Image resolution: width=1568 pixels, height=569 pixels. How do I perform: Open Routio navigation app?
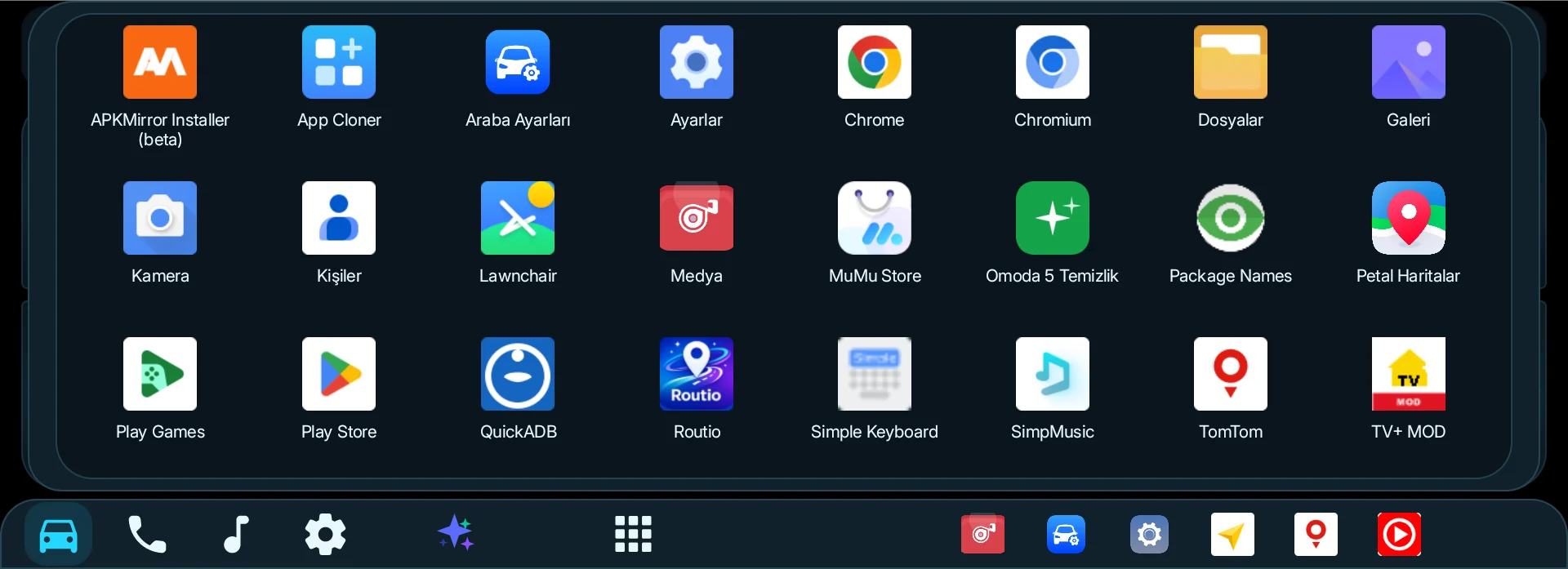point(697,374)
